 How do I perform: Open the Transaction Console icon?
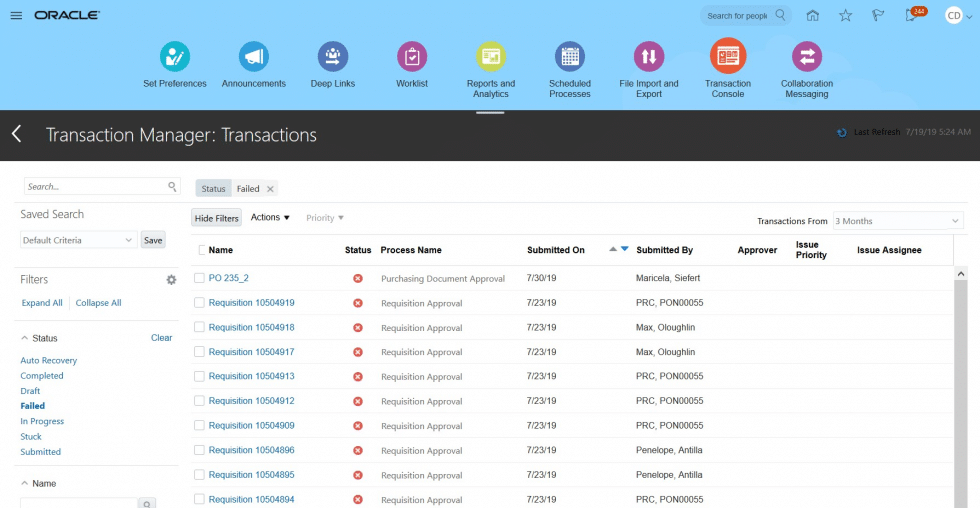(727, 56)
